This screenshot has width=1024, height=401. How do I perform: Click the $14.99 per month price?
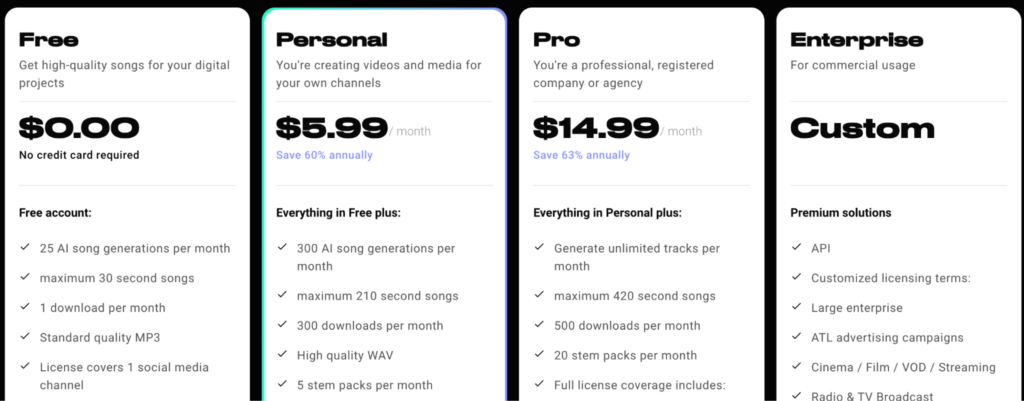pyautogui.click(x=617, y=128)
